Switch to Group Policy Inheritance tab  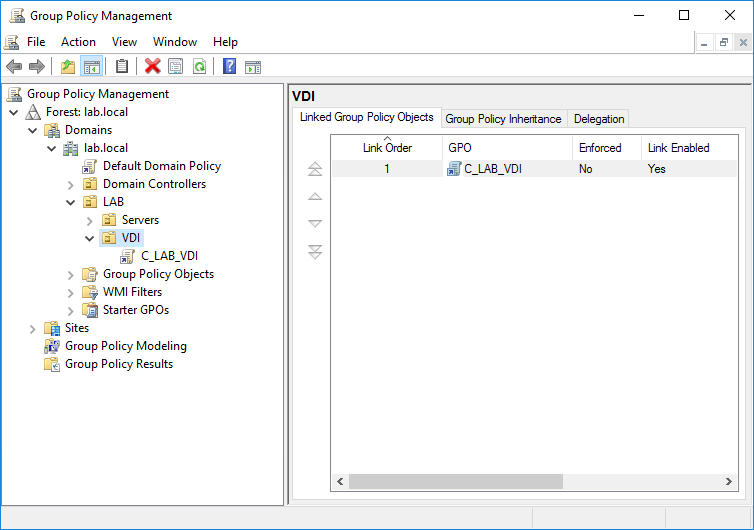pos(503,119)
